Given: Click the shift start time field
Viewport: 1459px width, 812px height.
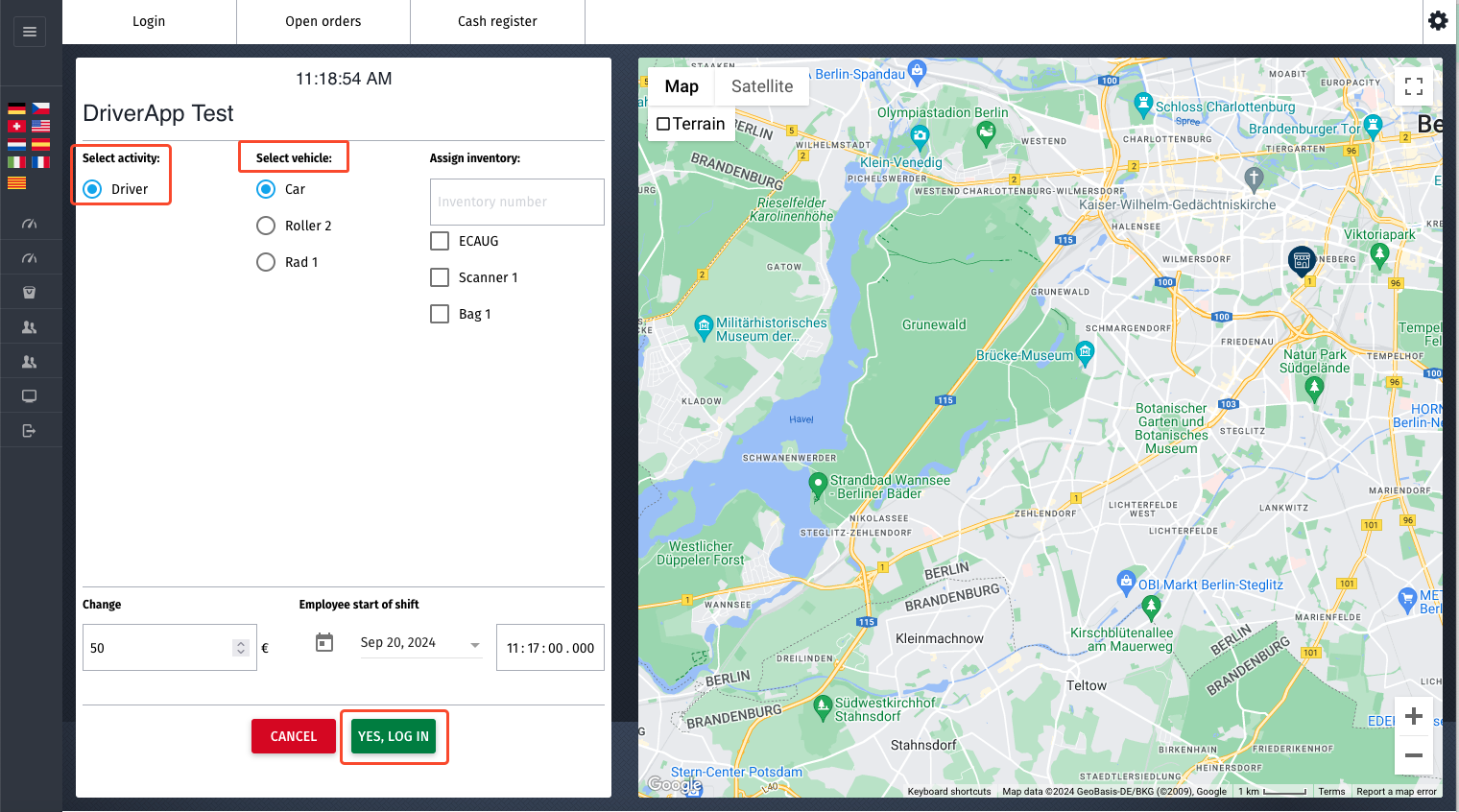Looking at the screenshot, I should point(550,648).
